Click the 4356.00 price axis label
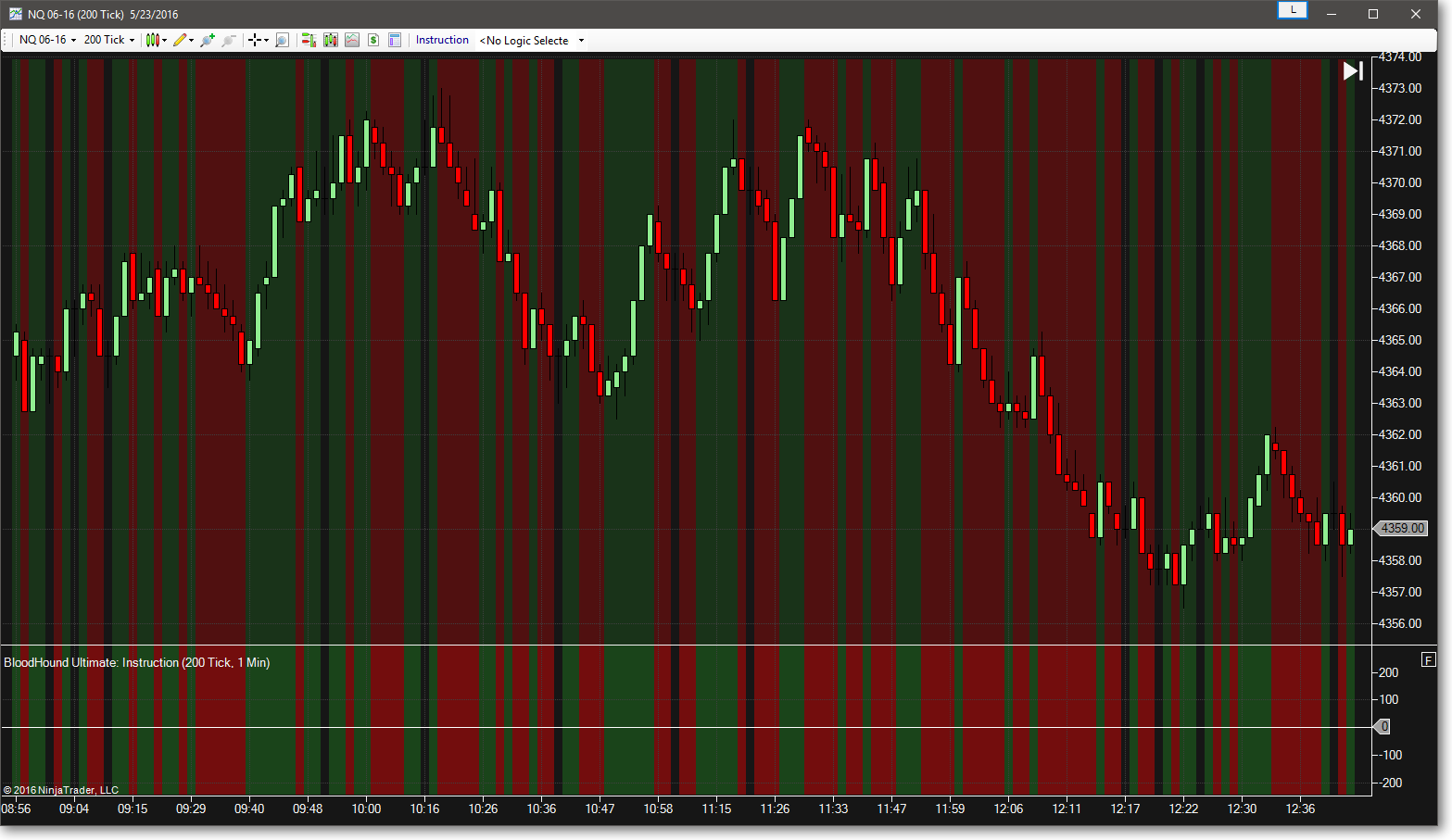1452x840 pixels. (x=1400, y=623)
